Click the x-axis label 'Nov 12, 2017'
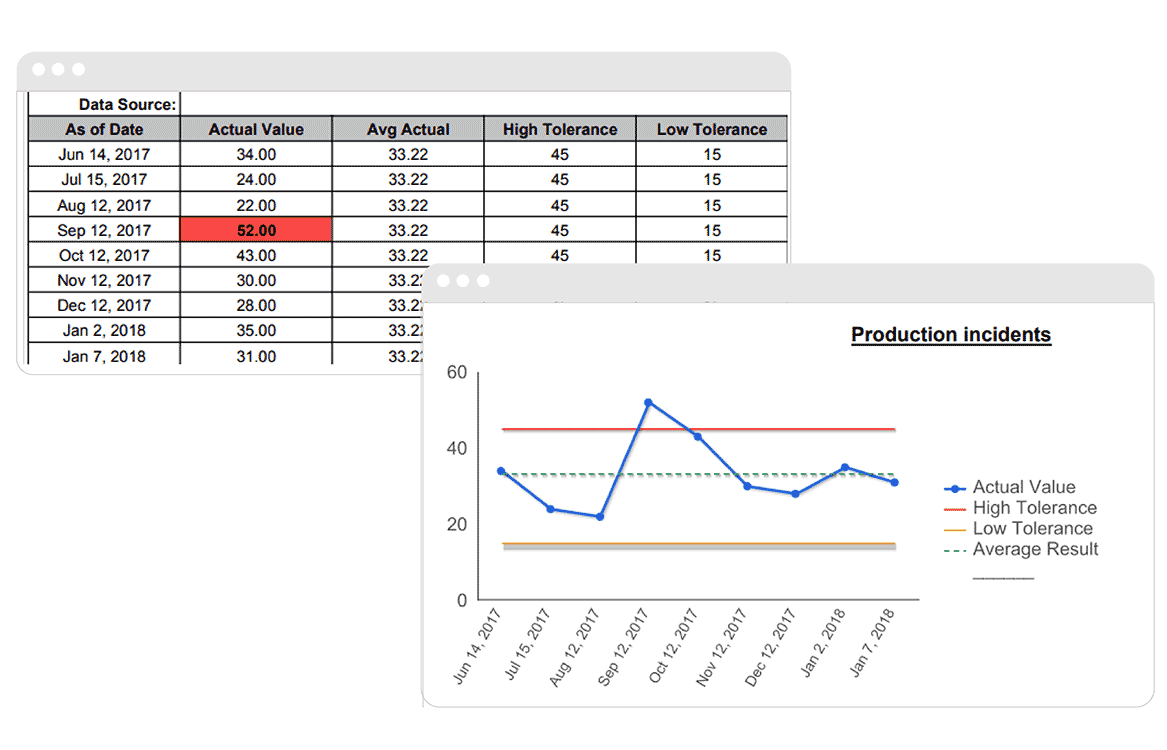 pos(720,647)
